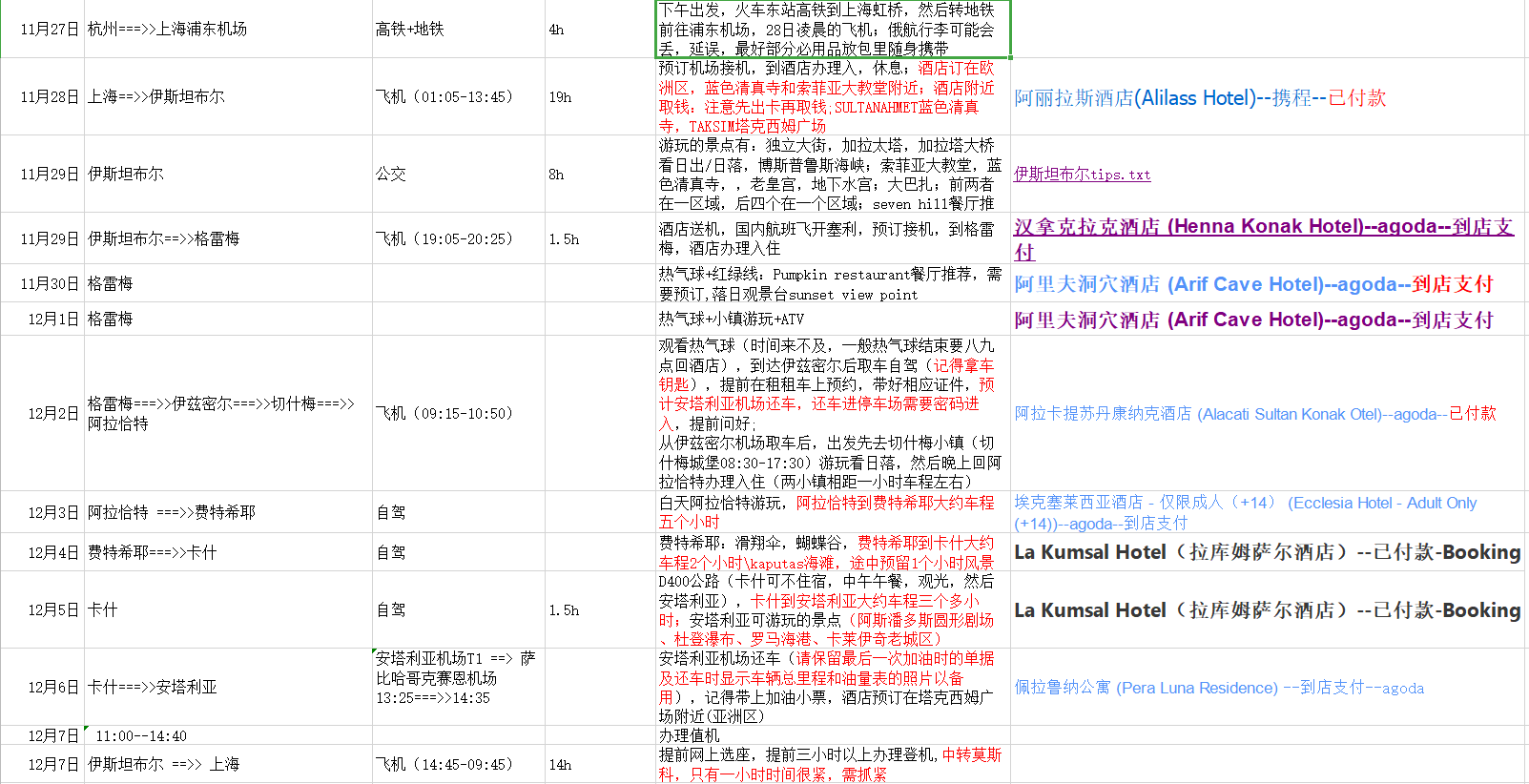Select the 1.5h cell in the 12月5日 row
Viewport: 1529px width, 784px height.
pyautogui.click(x=601, y=610)
